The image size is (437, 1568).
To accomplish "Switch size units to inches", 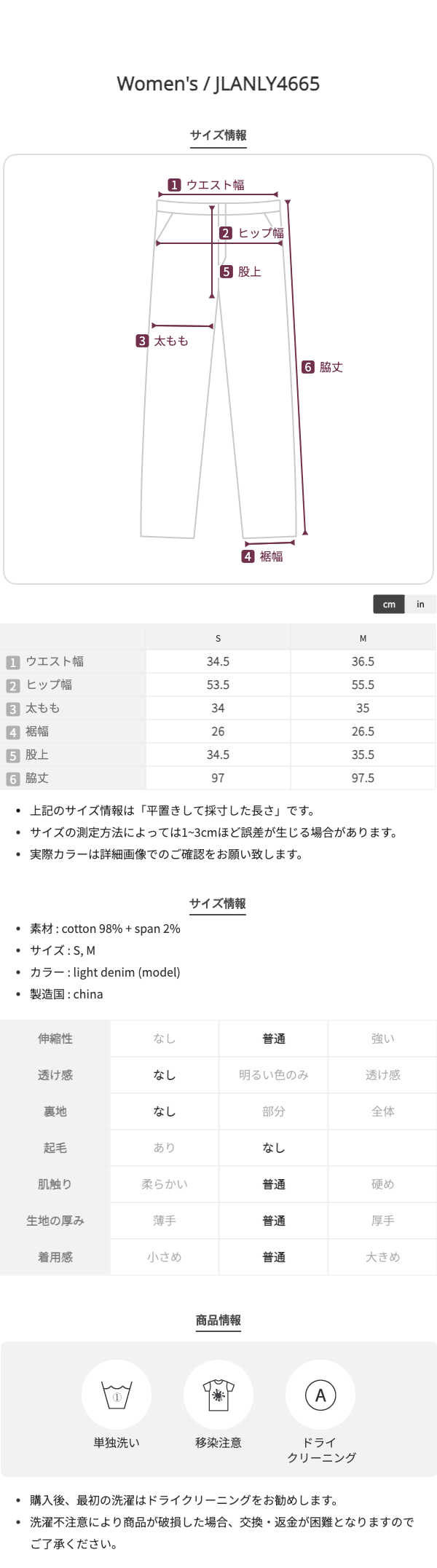I will 420,604.
